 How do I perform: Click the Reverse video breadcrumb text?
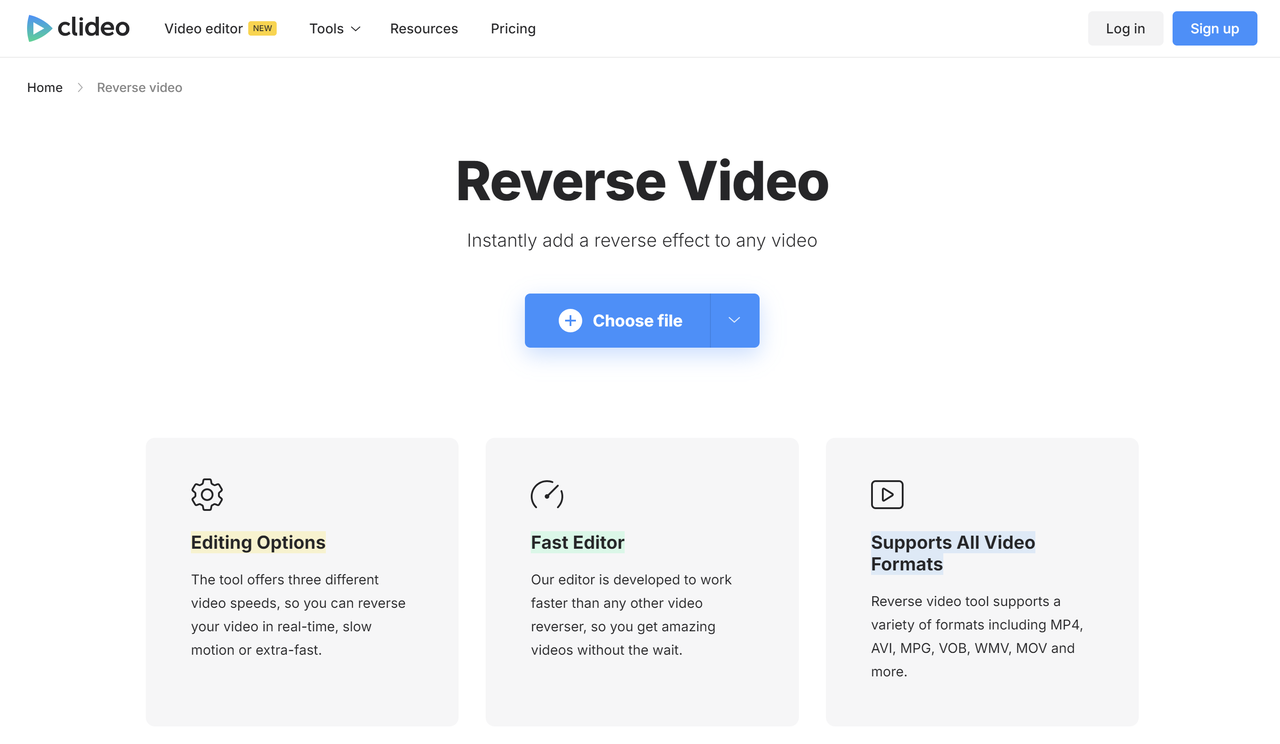139,87
